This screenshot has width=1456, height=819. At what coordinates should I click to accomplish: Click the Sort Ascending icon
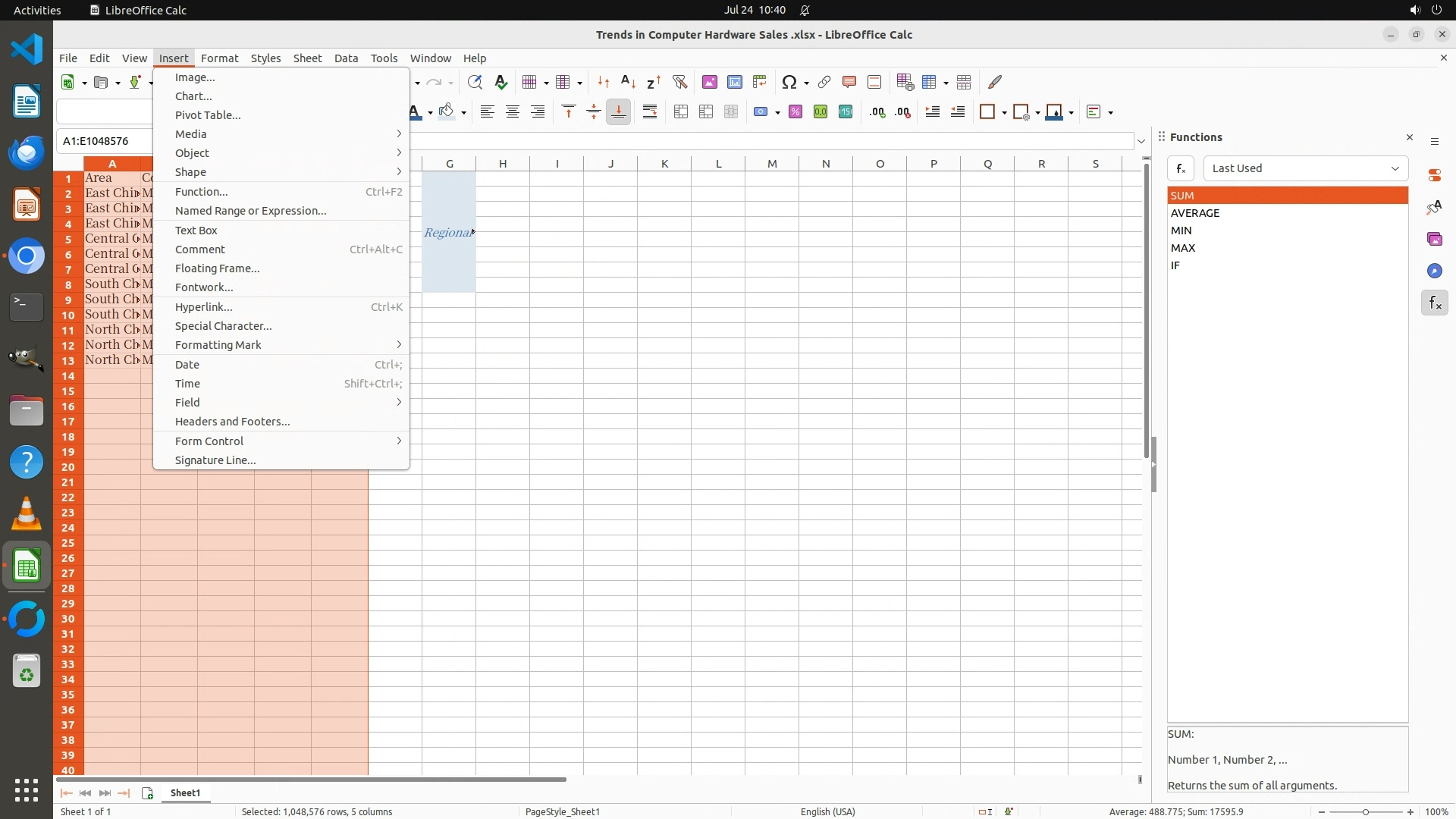(x=628, y=82)
